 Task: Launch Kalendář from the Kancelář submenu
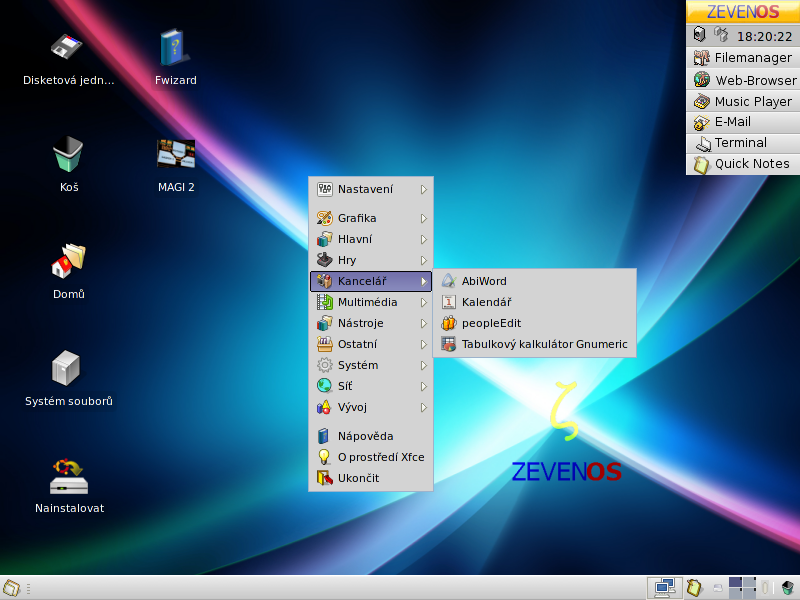(x=534, y=302)
